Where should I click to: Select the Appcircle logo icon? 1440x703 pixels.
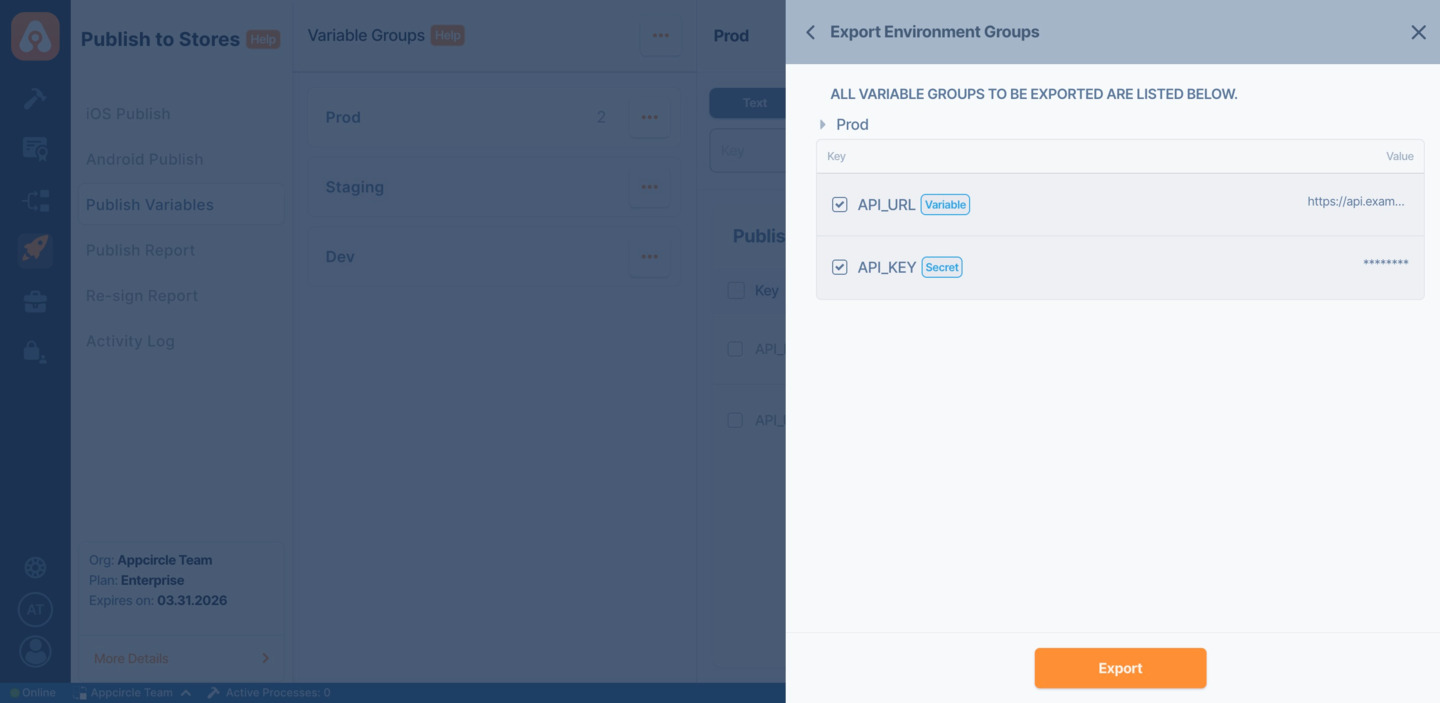(35, 35)
